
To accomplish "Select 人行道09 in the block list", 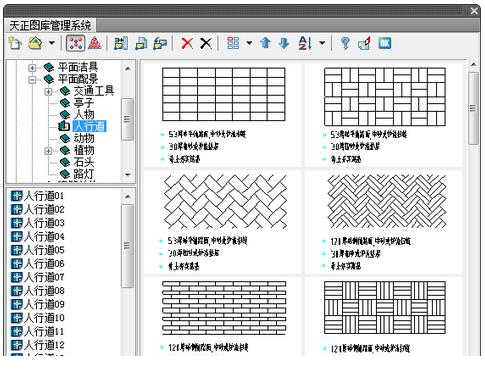I will pyautogui.click(x=44, y=304).
